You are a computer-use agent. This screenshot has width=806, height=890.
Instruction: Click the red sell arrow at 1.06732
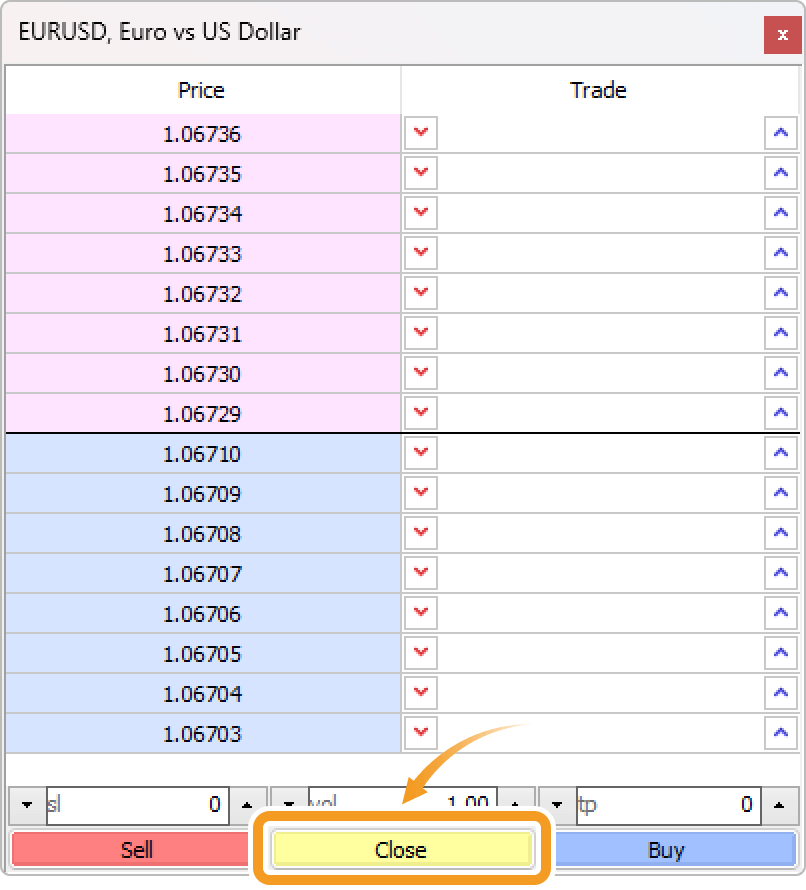coord(420,293)
